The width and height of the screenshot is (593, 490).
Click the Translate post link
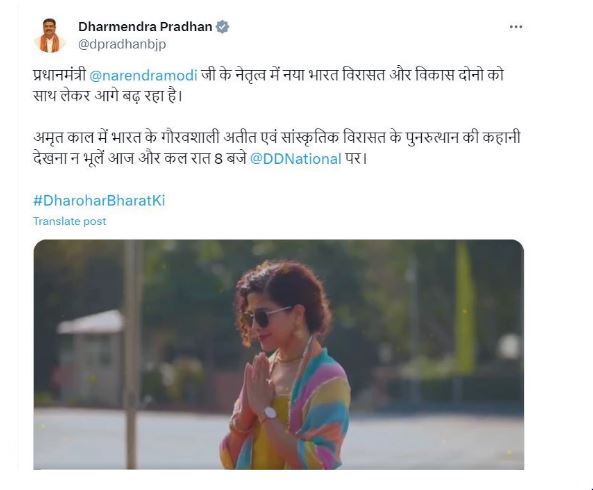point(70,221)
